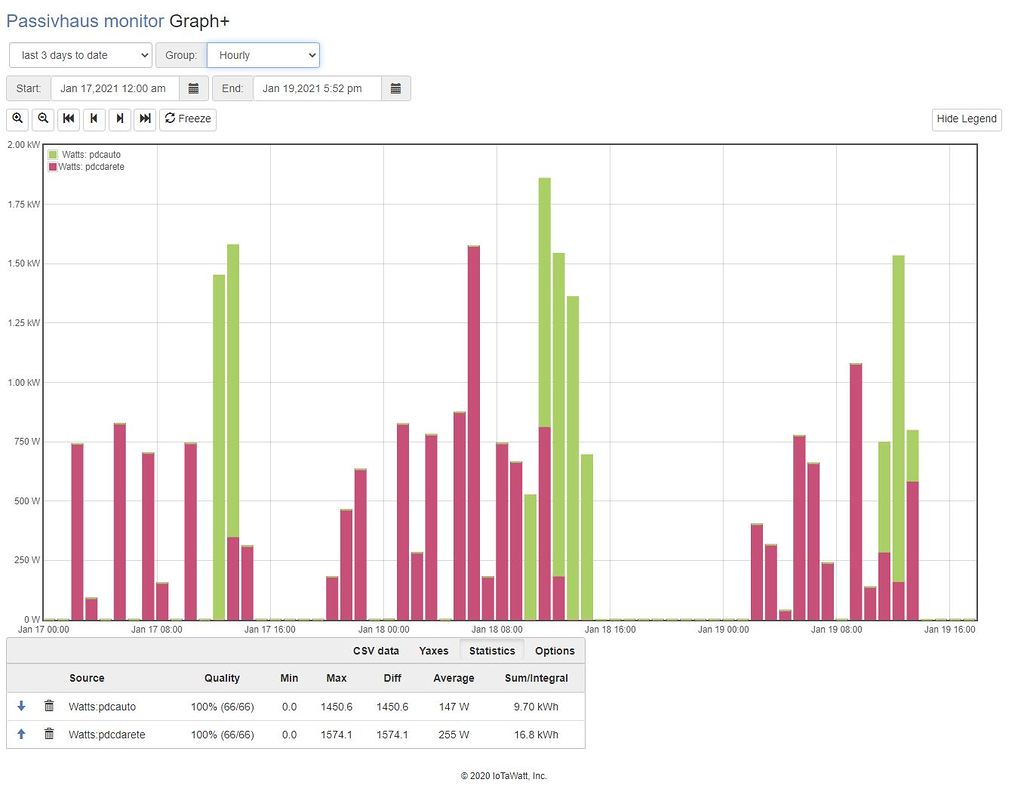Step back one period in the graph
1024x800 pixels.
point(94,119)
